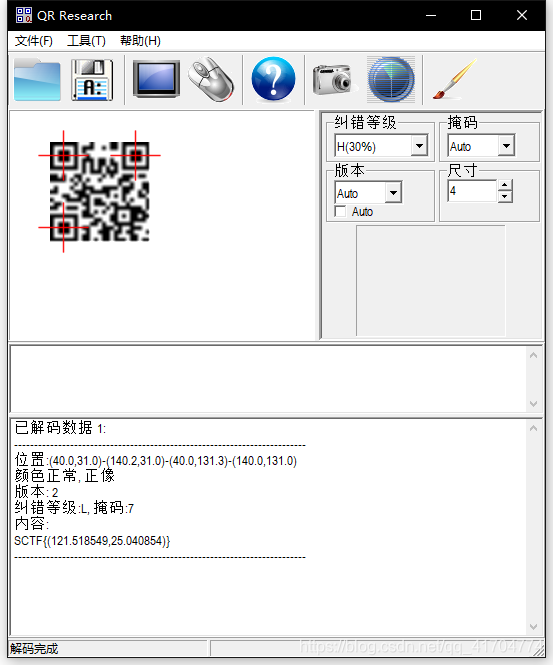Viewport: 553px width, 665px height.
Task: Click down arrow of decoded data scrollbar
Action: pyautogui.click(x=533, y=626)
